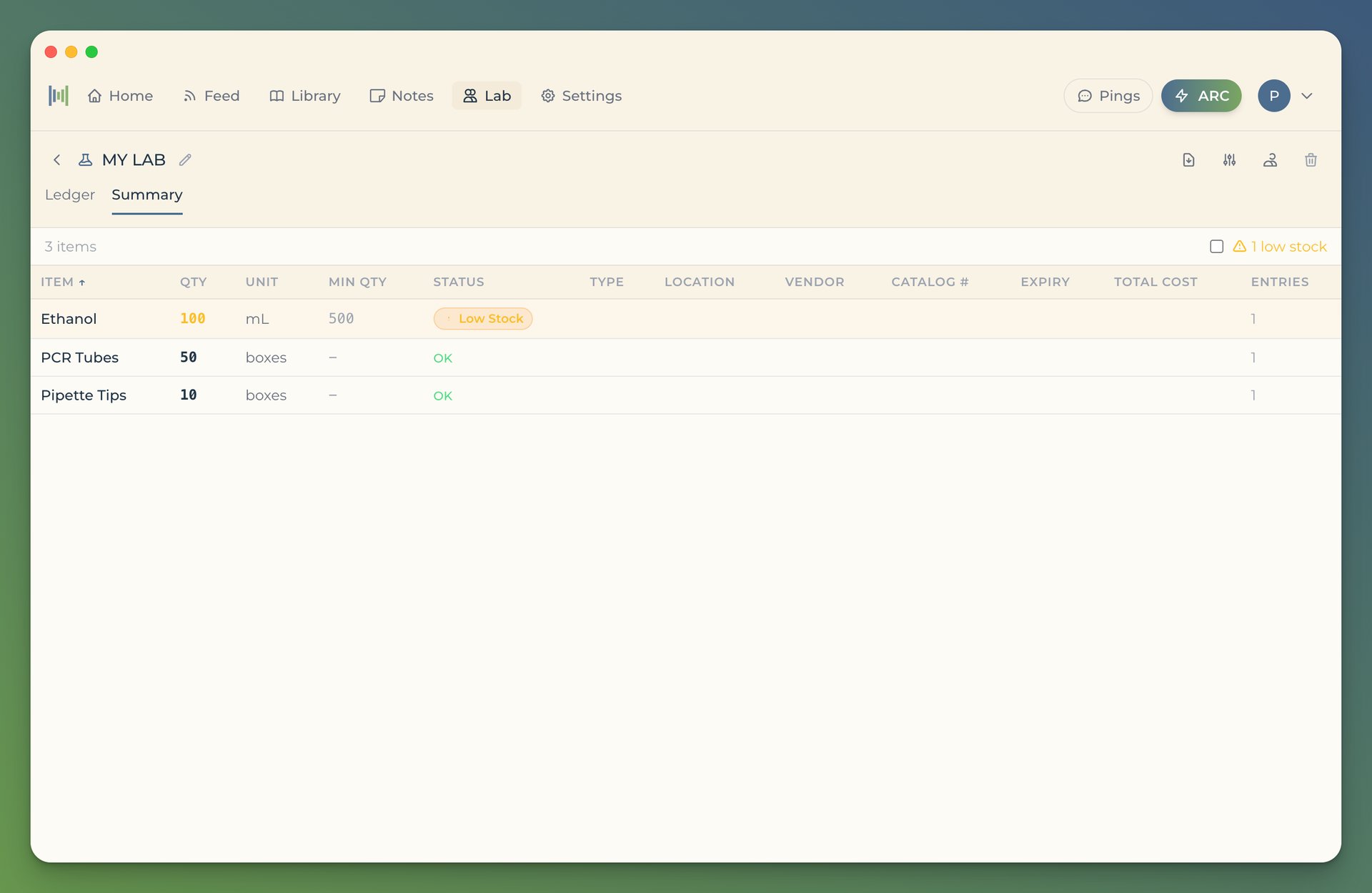Sort by QTY column header
1372x893 pixels.
coord(193,282)
